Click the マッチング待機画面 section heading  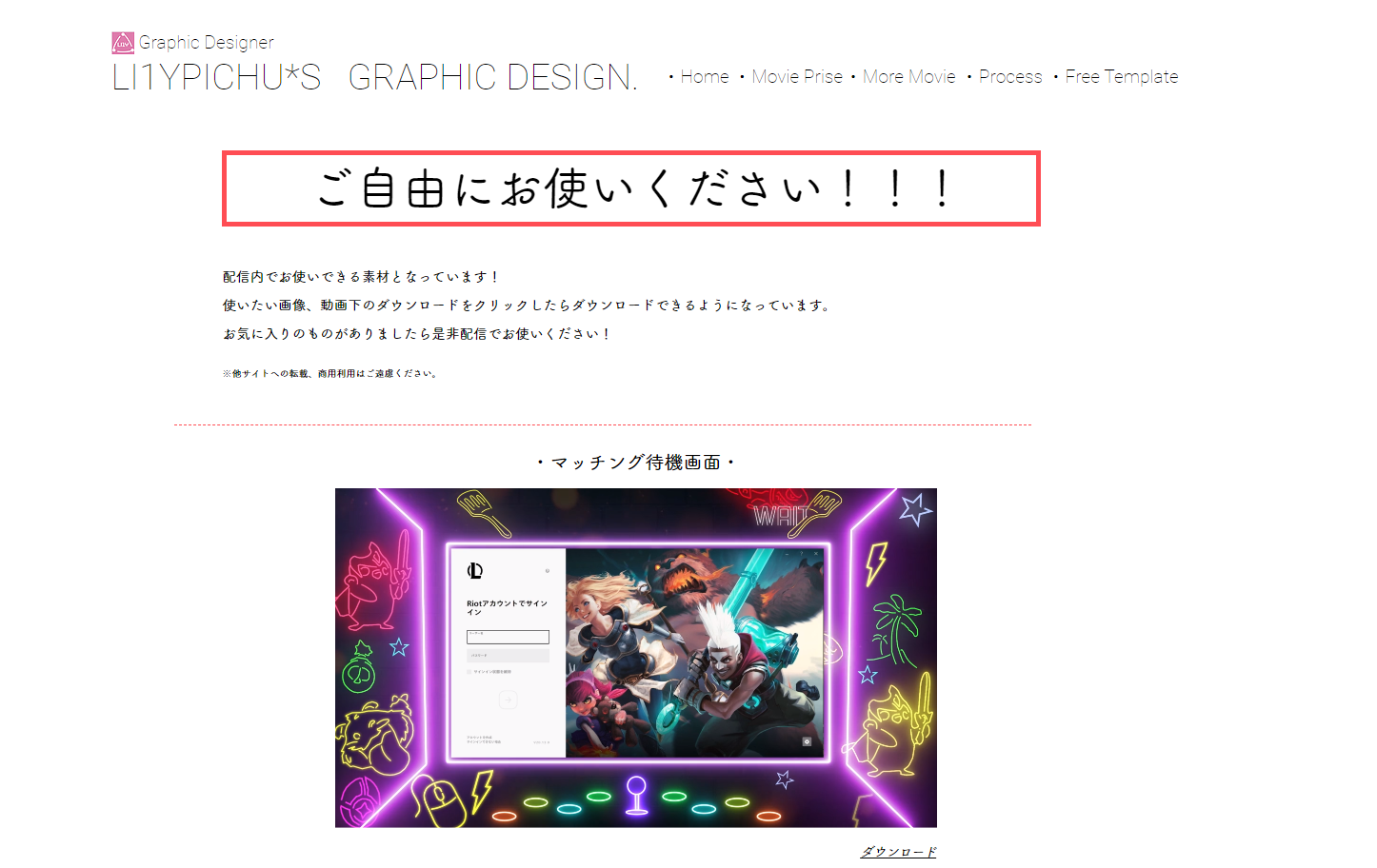click(636, 463)
